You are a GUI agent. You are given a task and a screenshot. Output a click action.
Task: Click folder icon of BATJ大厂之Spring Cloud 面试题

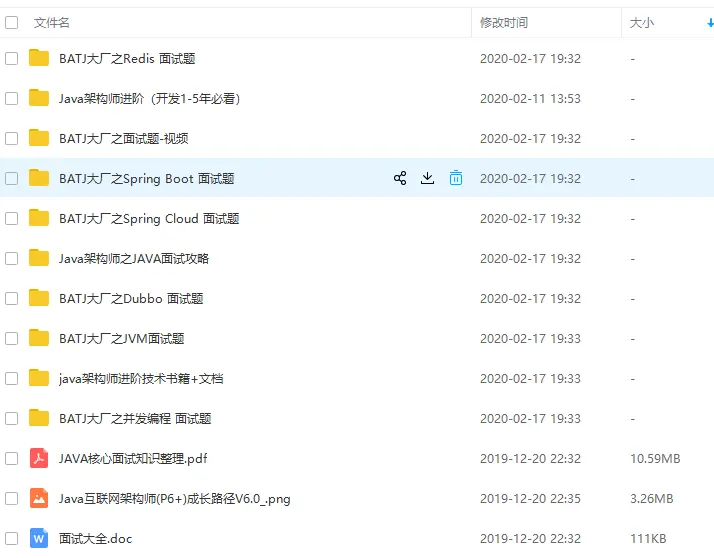39,218
